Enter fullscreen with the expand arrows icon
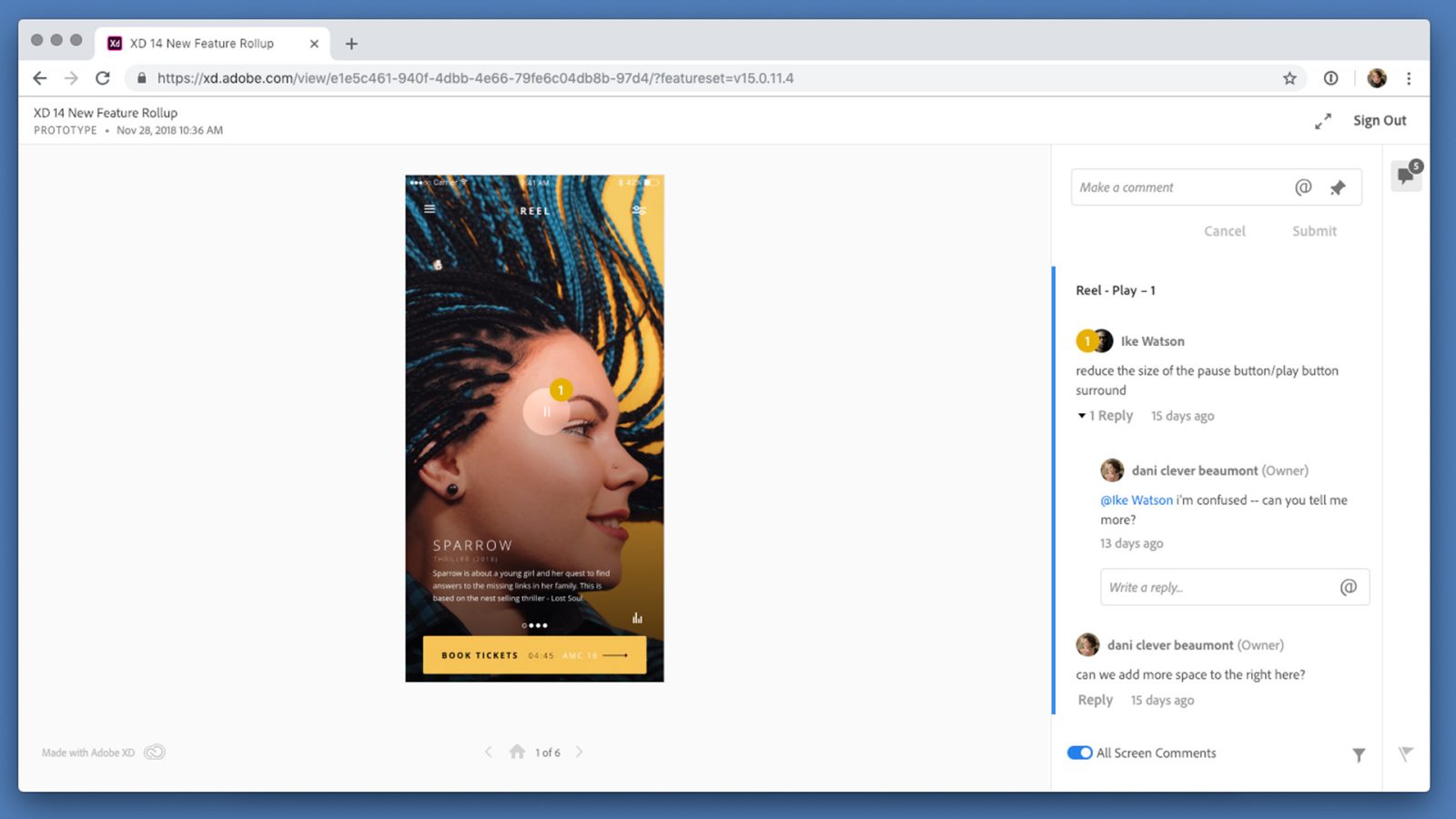Image resolution: width=1456 pixels, height=819 pixels. click(x=1322, y=121)
